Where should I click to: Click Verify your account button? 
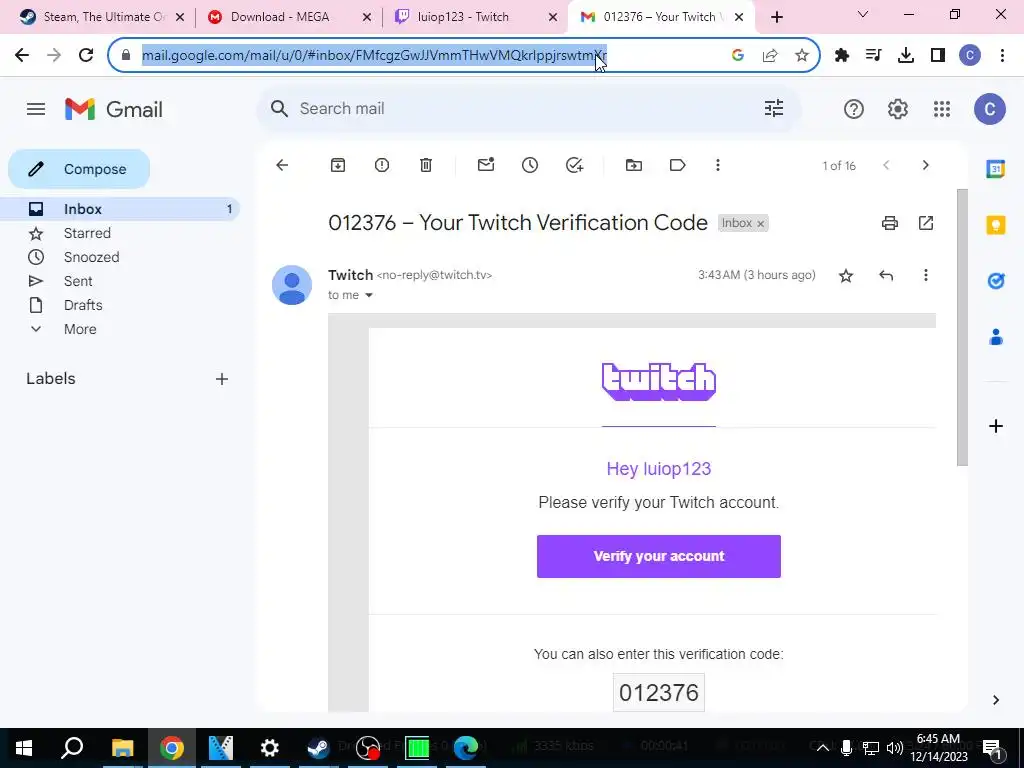(x=658, y=556)
